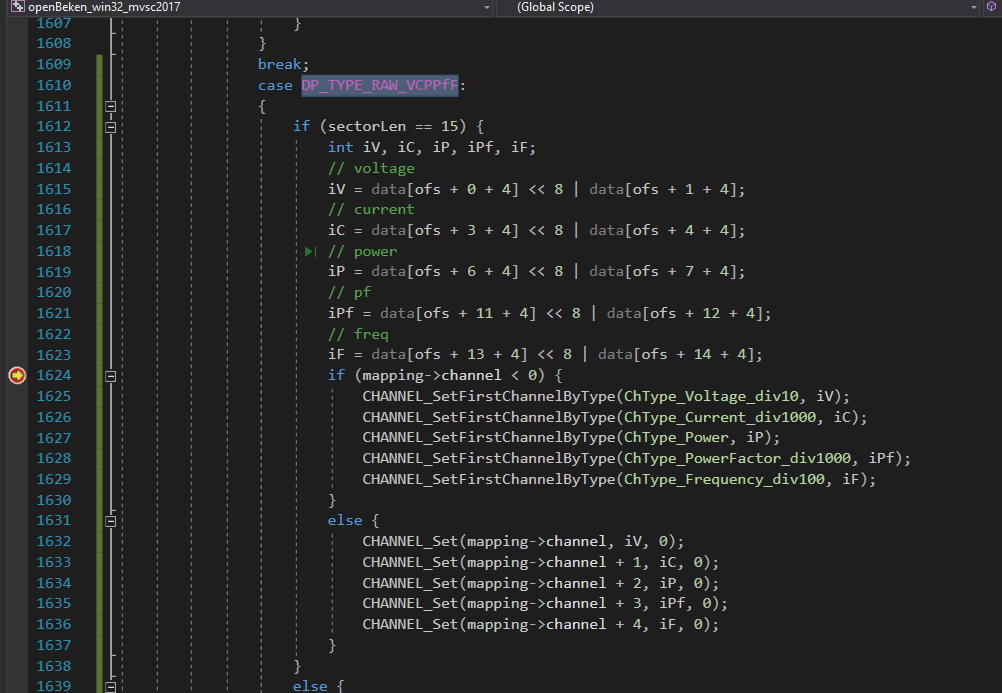
Task: Click ChType_Current_div1000 on line 1626
Action: (720, 417)
